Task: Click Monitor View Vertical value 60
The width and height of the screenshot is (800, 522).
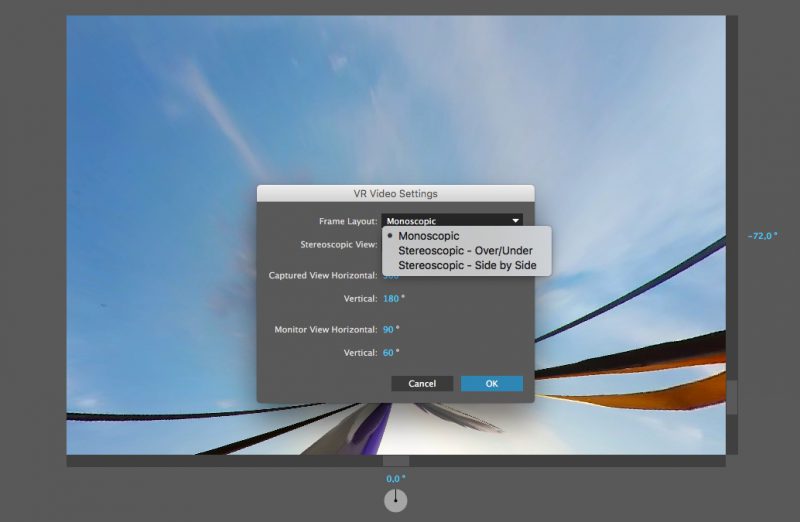Action: point(391,352)
